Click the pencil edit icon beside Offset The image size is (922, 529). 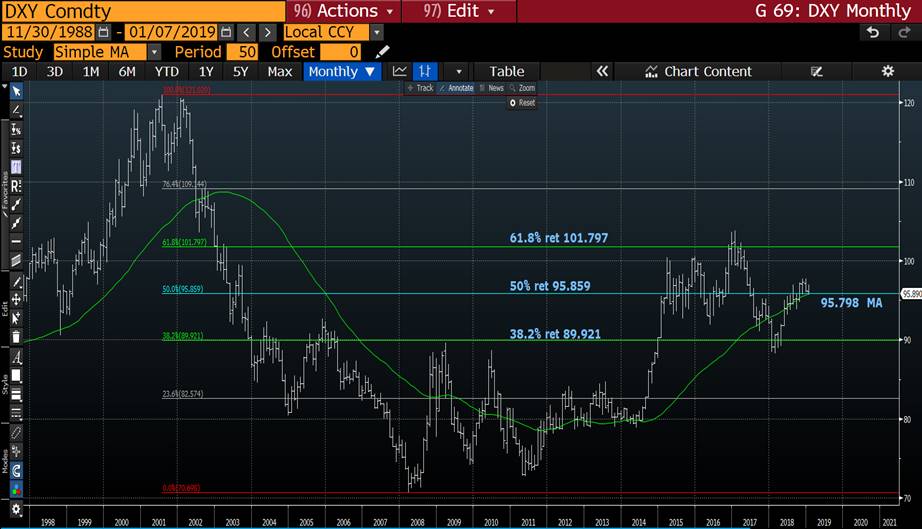[x=383, y=52]
